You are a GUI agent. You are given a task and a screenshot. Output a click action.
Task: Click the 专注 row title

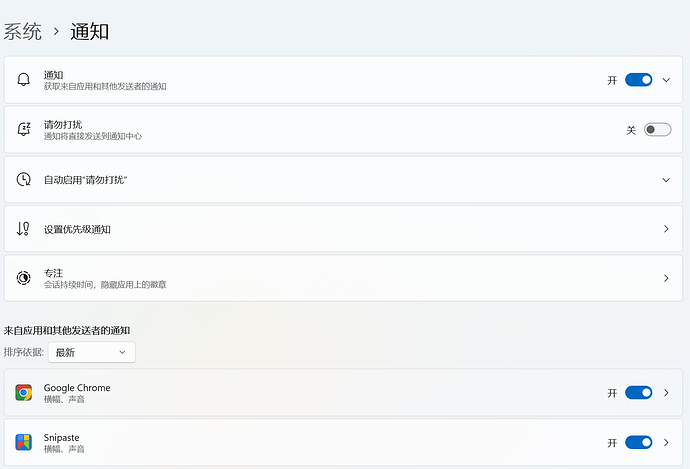(x=53, y=273)
